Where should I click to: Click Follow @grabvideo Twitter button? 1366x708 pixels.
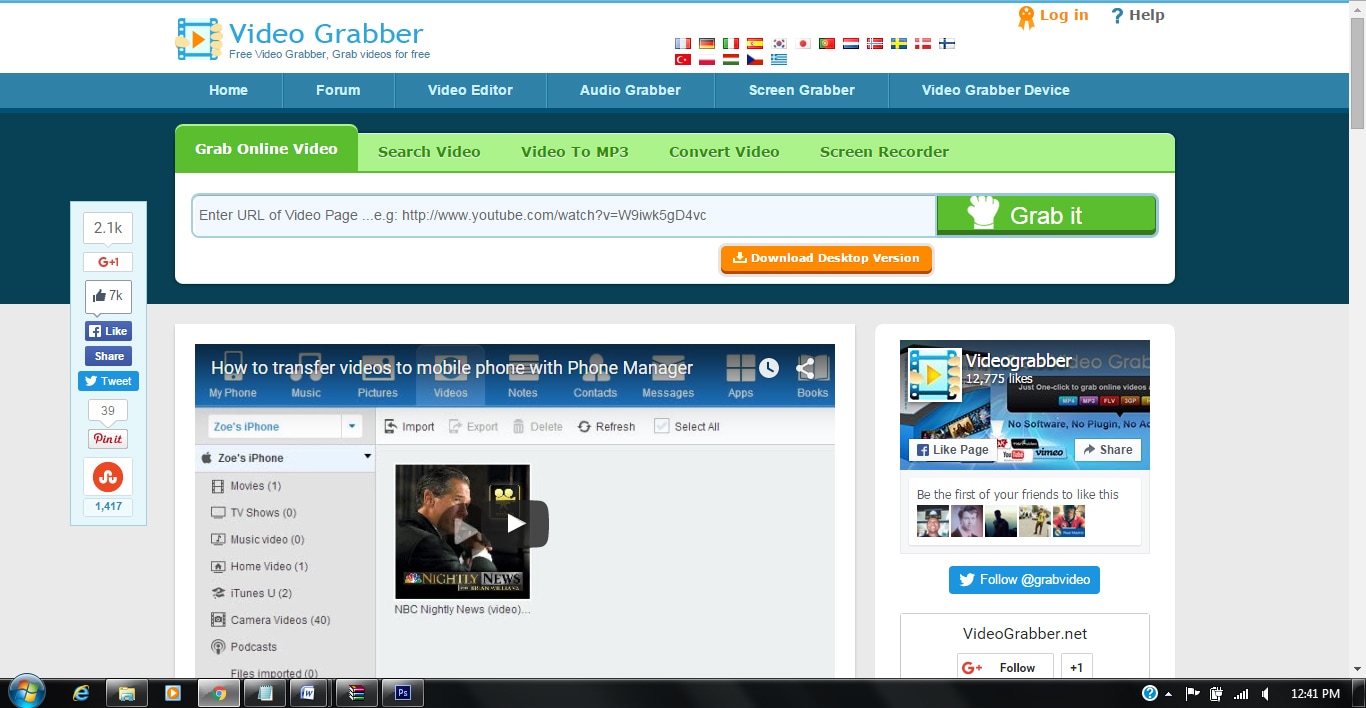[x=1024, y=579]
